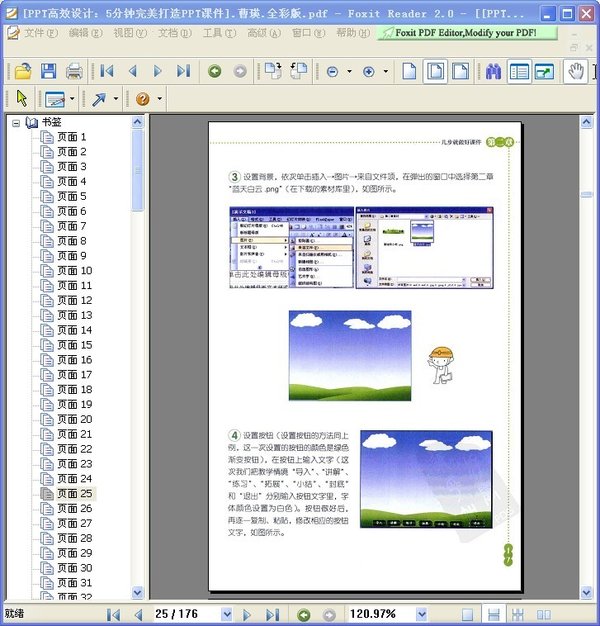Click bookmarks panel scroll up arrow
Viewport: 600px width, 626px height.
click(x=137, y=122)
